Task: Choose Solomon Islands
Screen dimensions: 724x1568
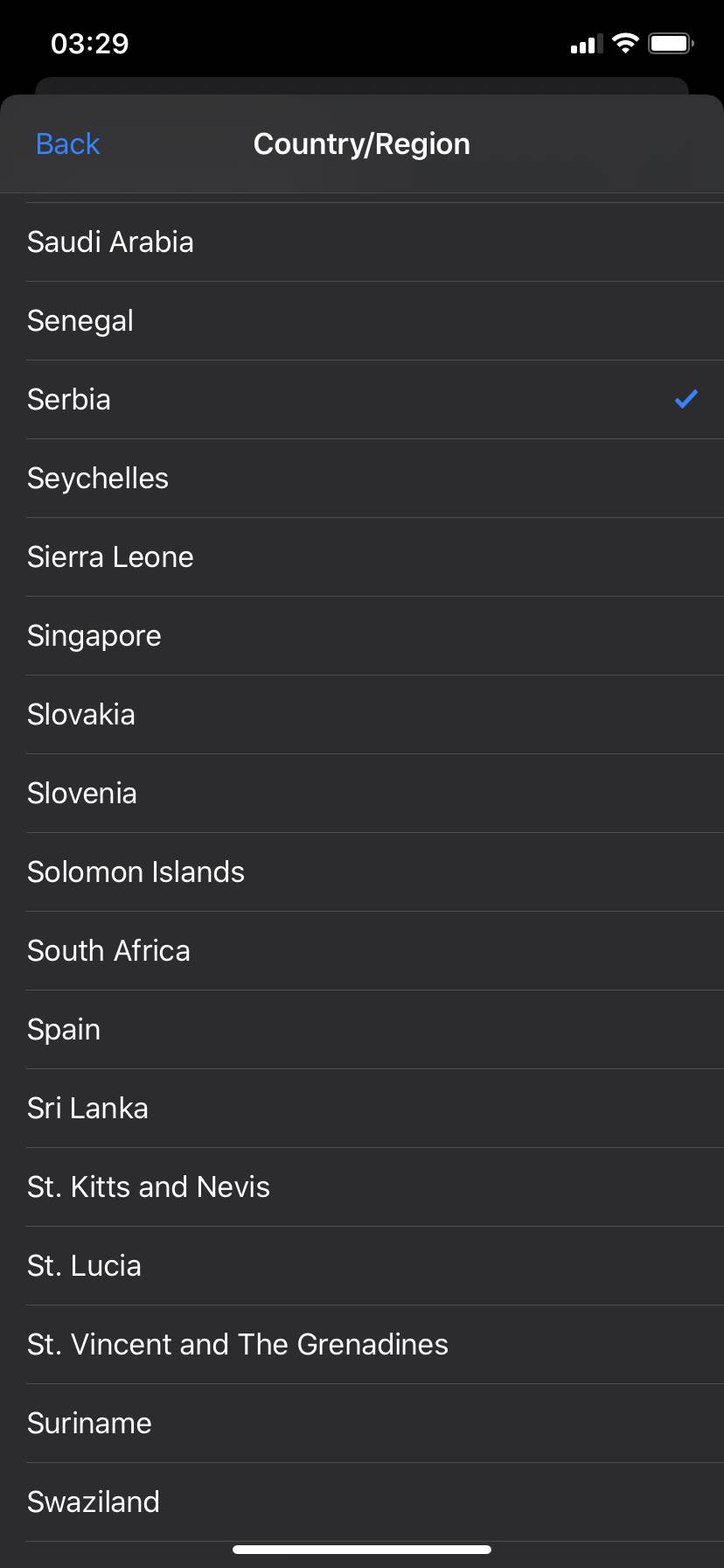Action: click(136, 872)
